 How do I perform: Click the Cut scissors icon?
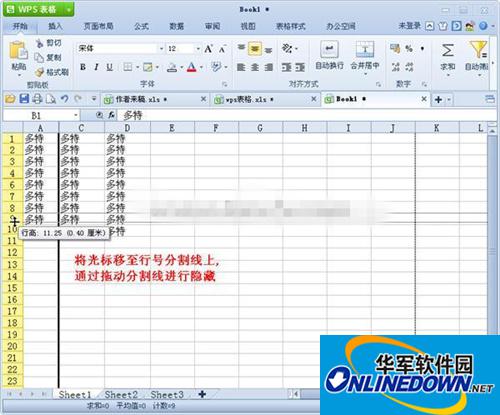click(x=40, y=43)
